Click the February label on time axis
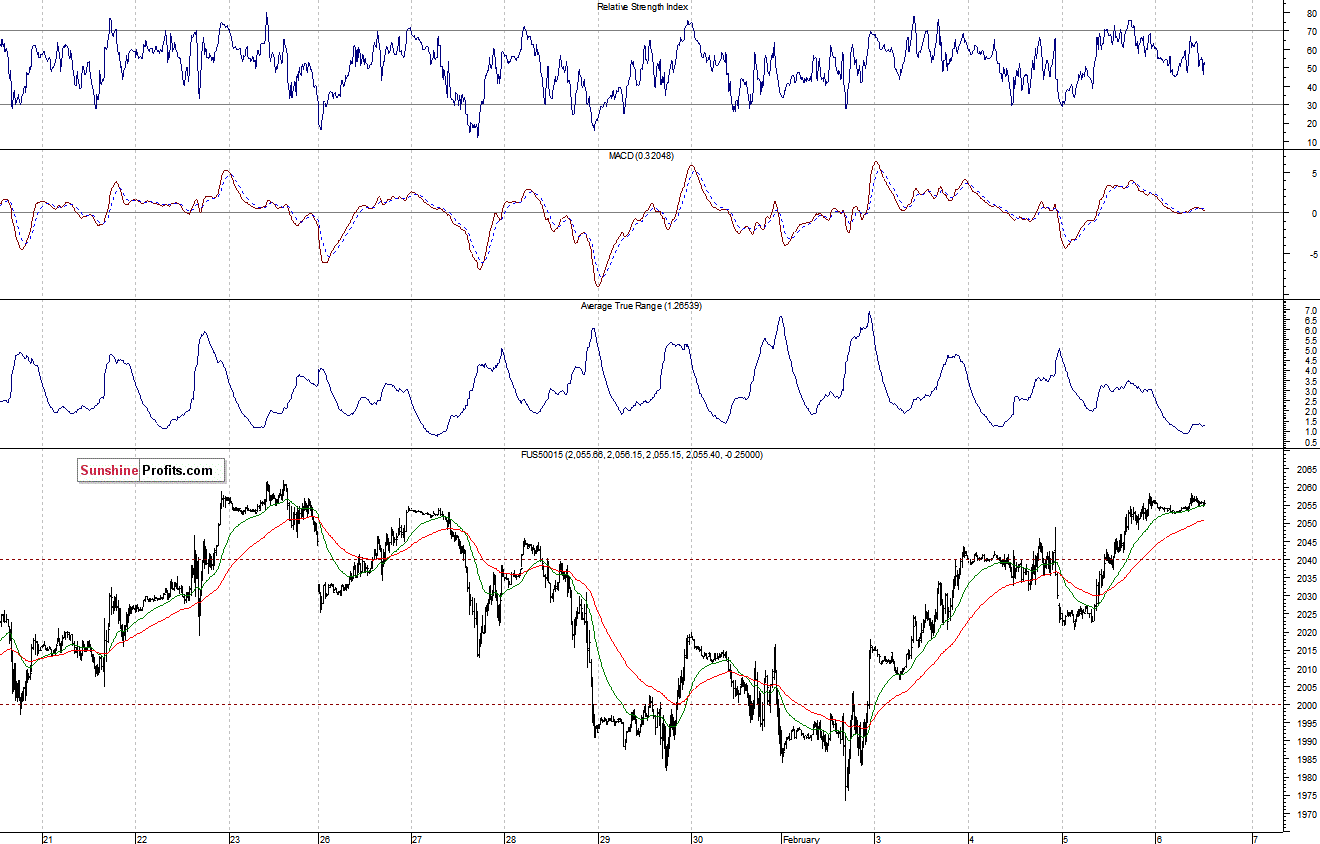1320x844 pixels. 801,838
